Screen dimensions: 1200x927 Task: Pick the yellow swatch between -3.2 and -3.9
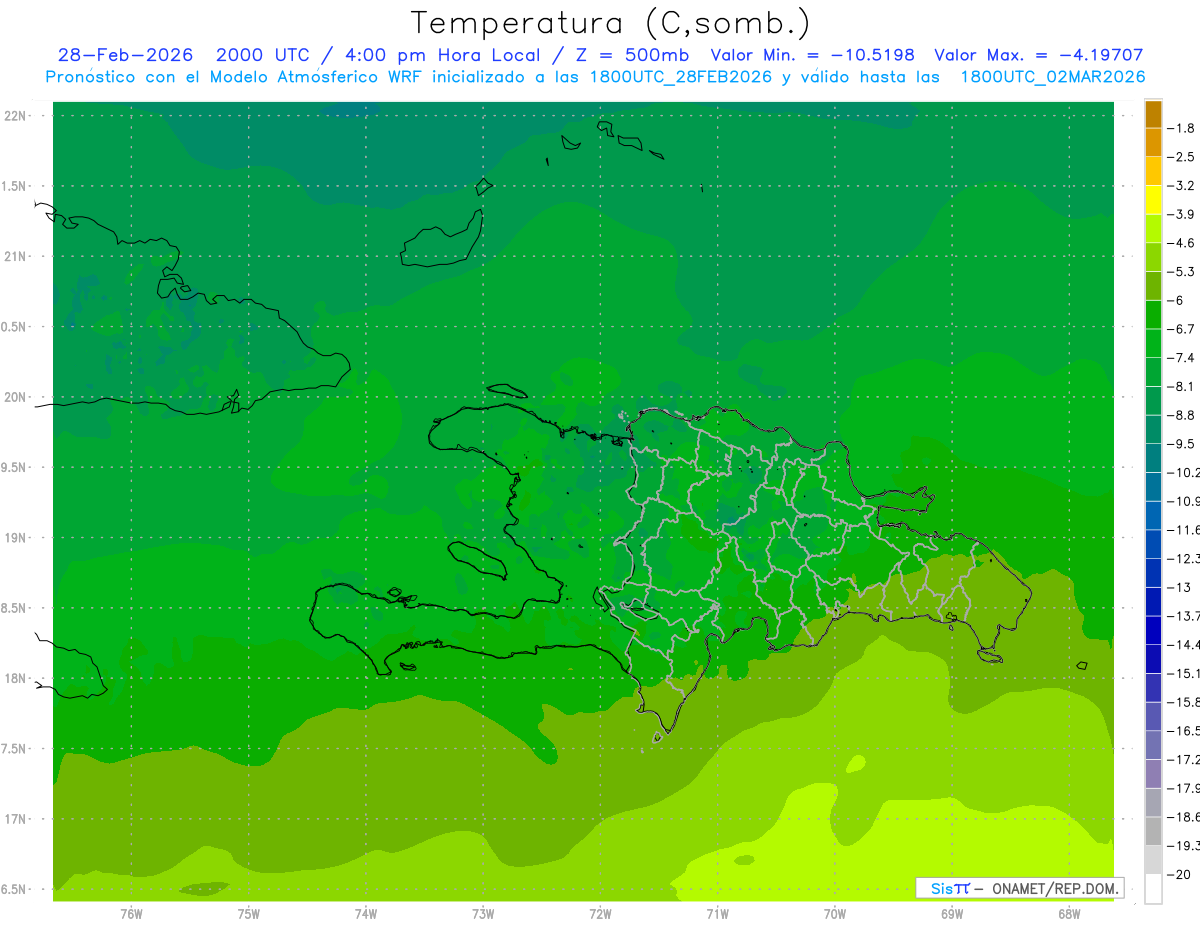pos(1153,200)
